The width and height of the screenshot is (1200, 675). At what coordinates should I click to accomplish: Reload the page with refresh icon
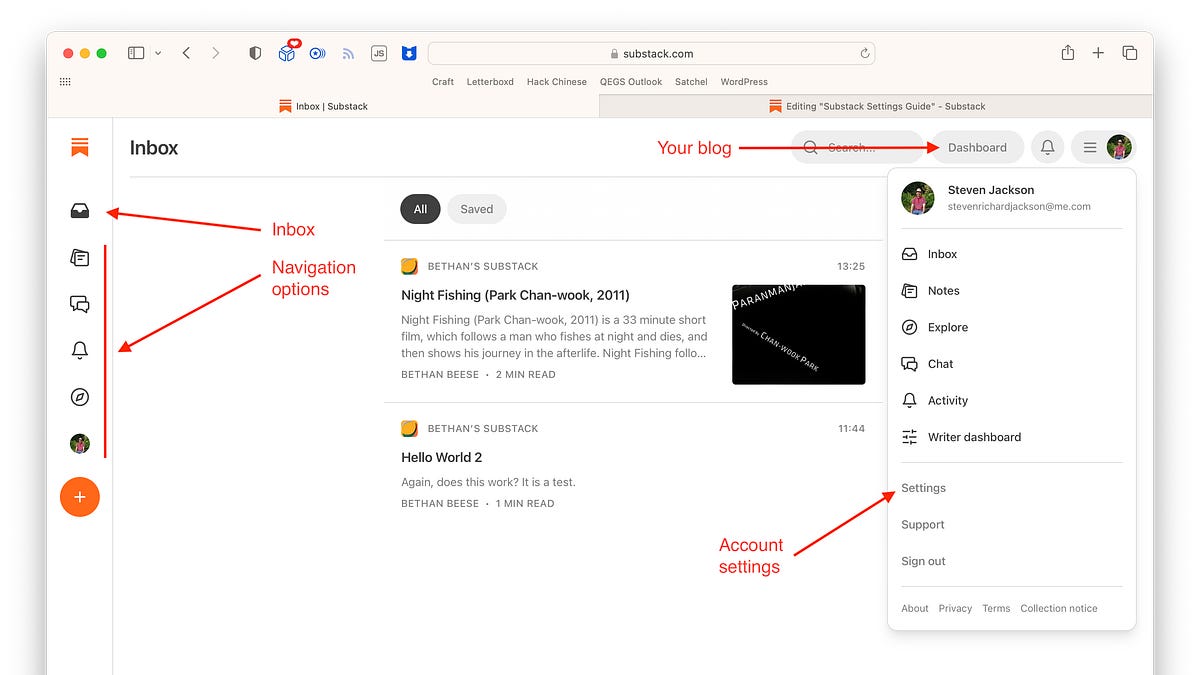[864, 53]
